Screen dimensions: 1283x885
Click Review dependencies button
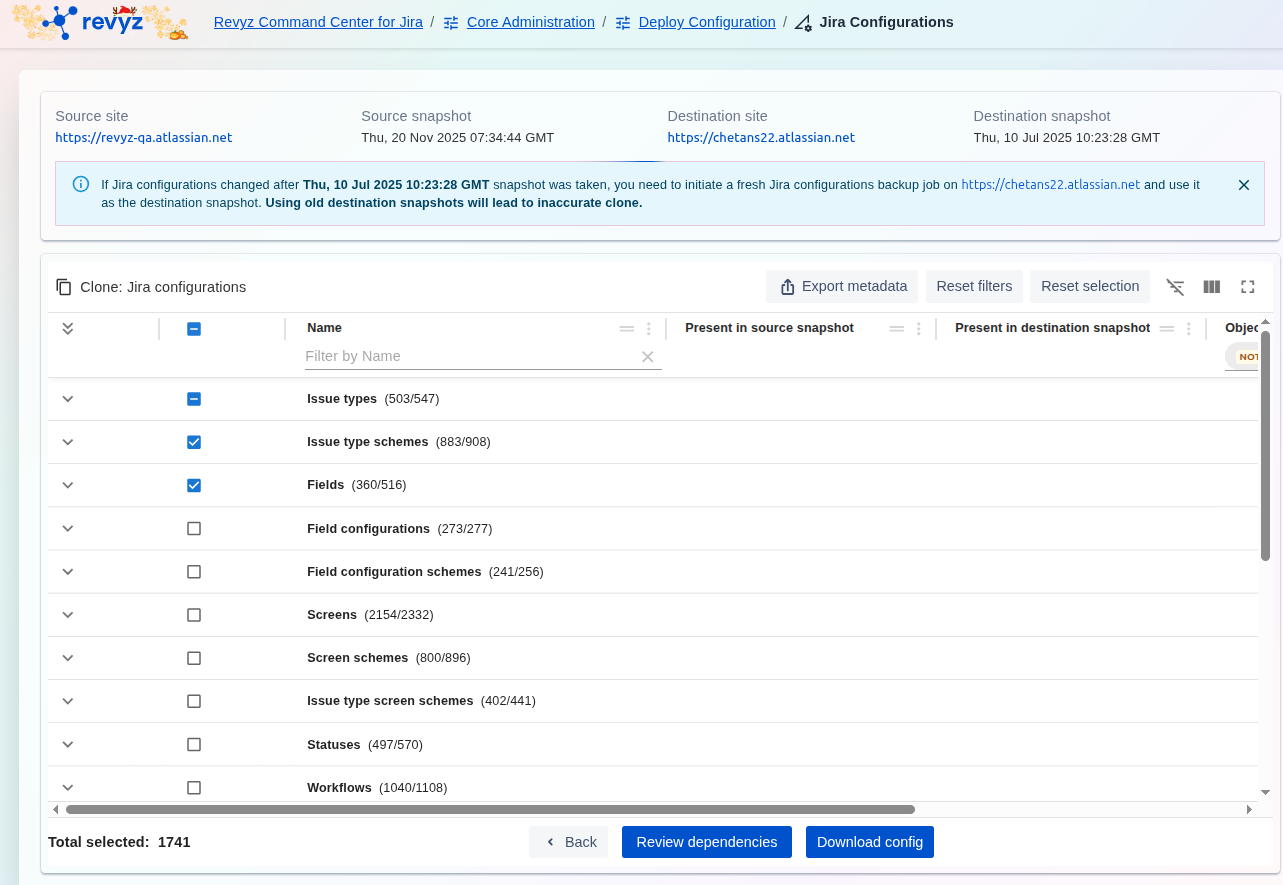706,842
